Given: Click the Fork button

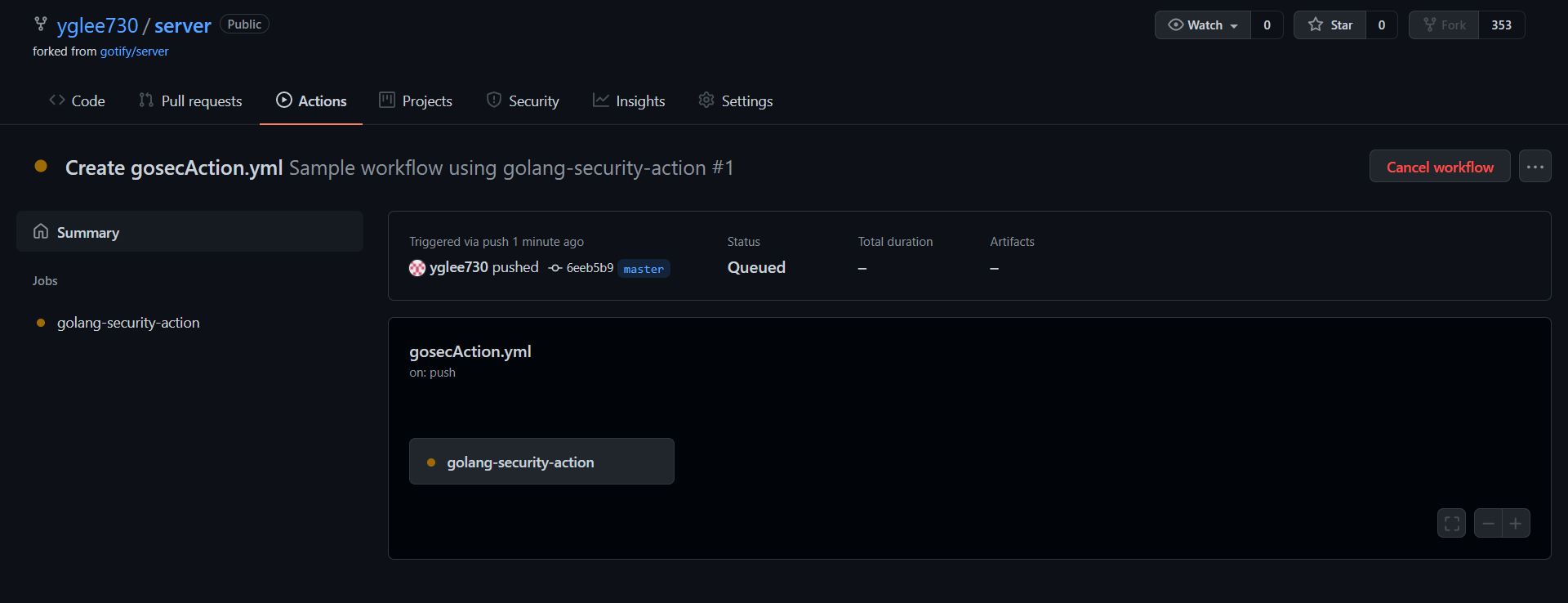Looking at the screenshot, I should click(x=1444, y=25).
